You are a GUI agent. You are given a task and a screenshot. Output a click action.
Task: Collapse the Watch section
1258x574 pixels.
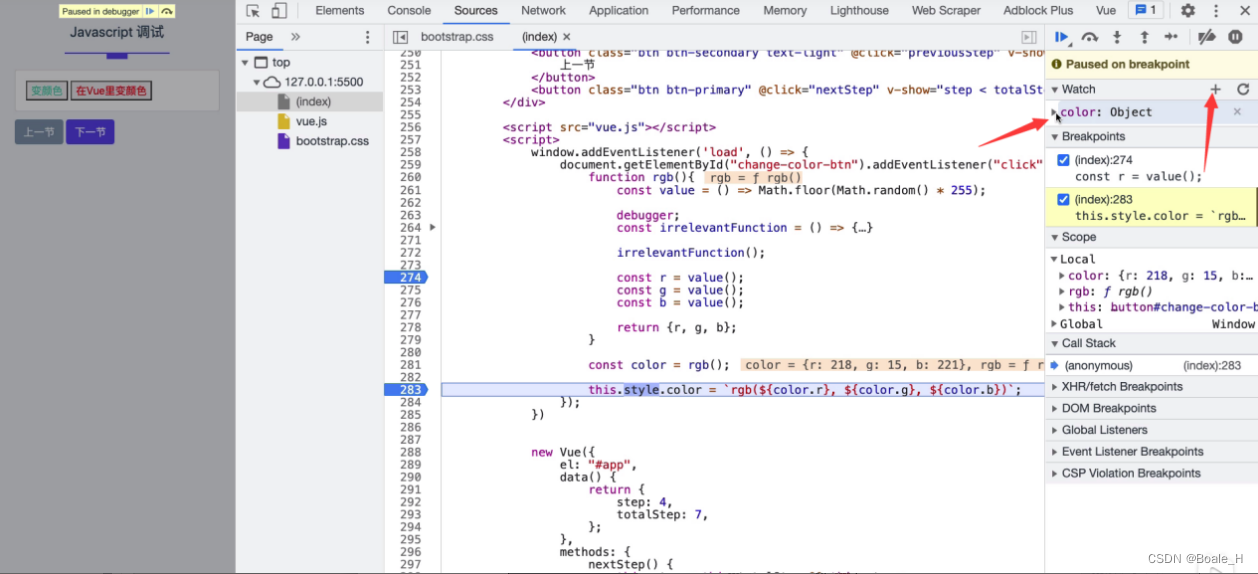coord(1055,89)
